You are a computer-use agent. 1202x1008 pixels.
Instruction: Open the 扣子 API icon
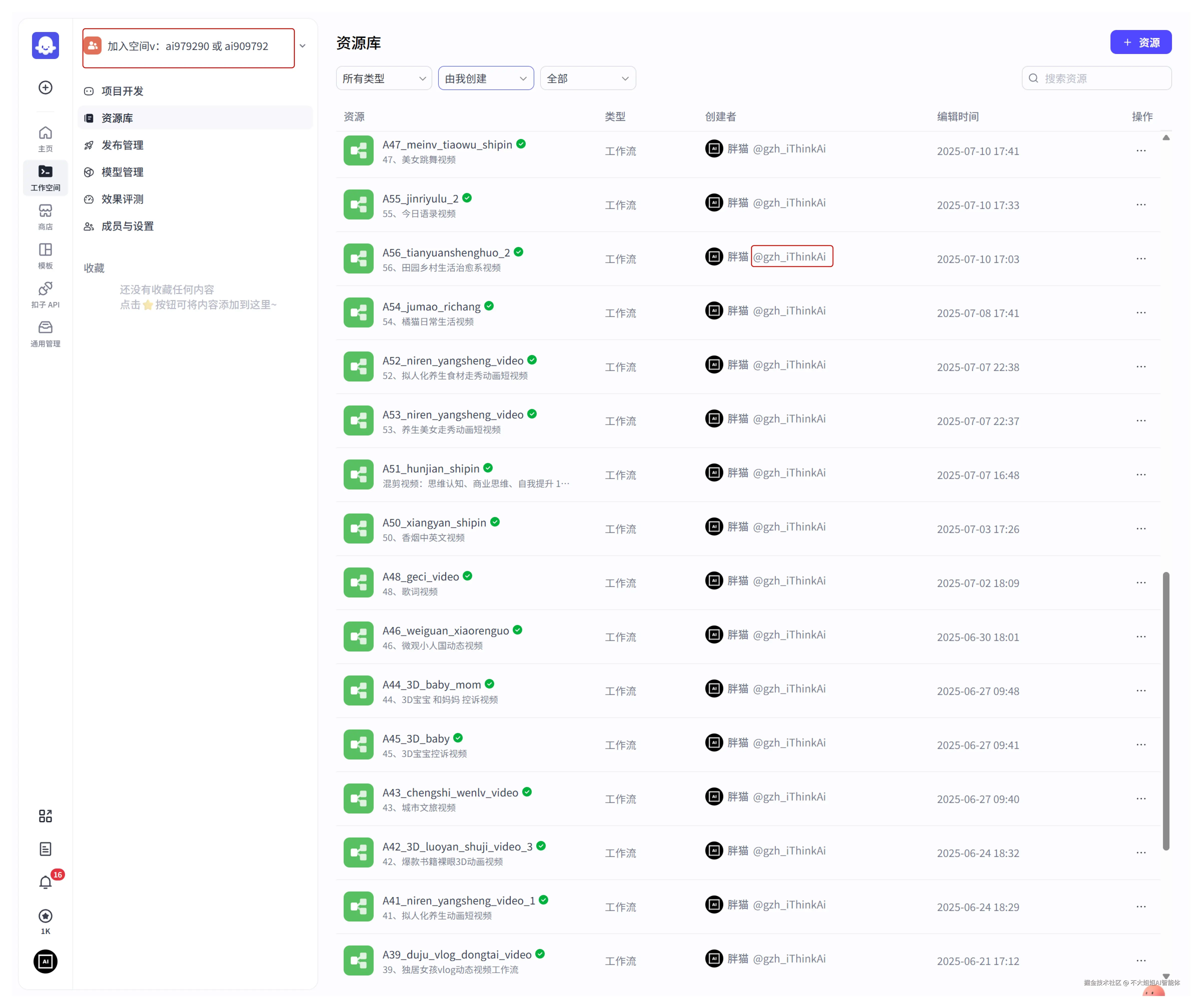45,294
